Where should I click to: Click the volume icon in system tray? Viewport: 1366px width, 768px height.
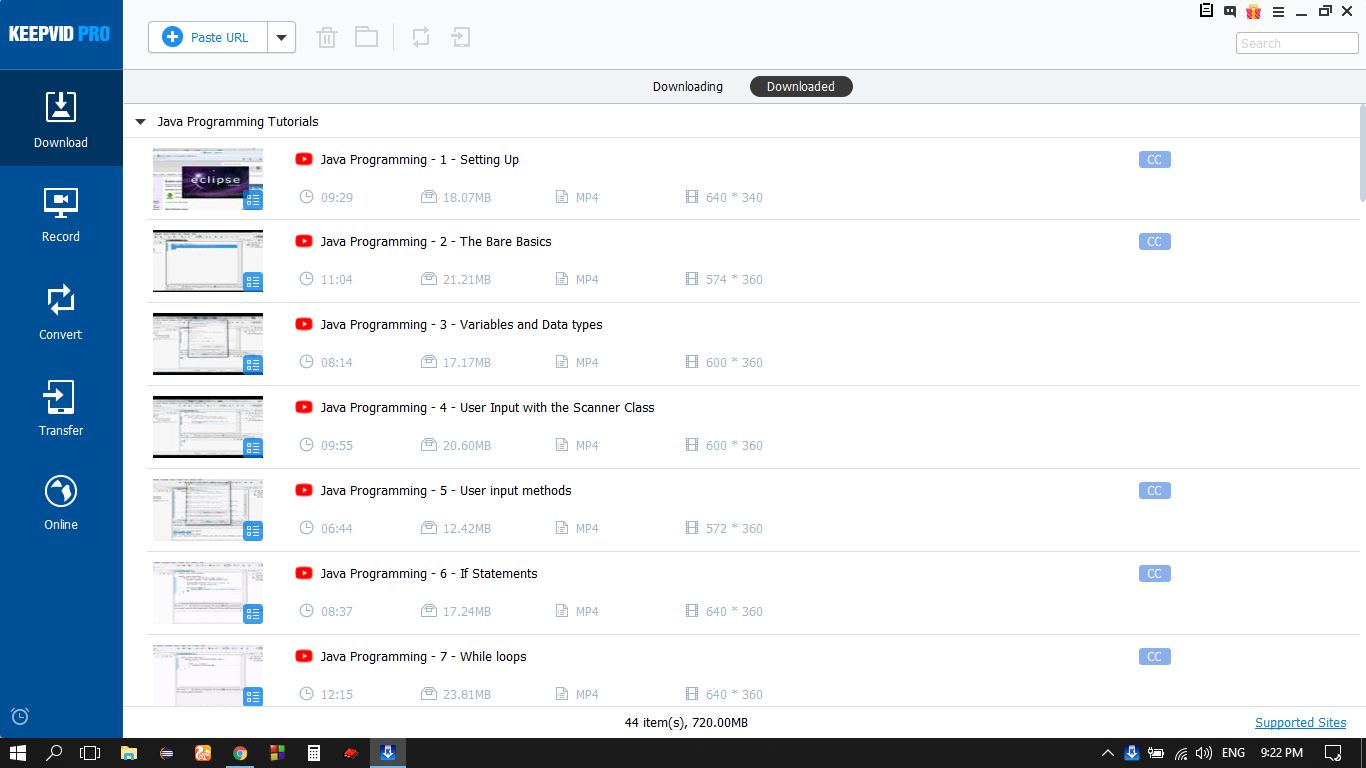(x=1204, y=753)
